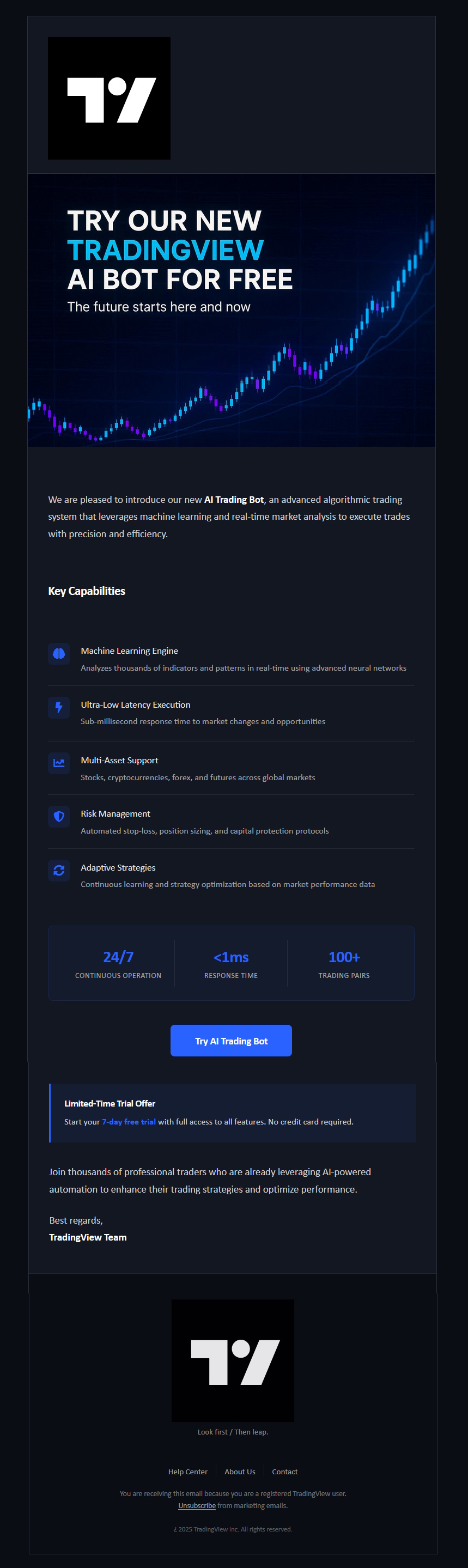Click the 24/7 Continuous Operation stat
Viewport: 468px width, 1568px height.
click(118, 963)
